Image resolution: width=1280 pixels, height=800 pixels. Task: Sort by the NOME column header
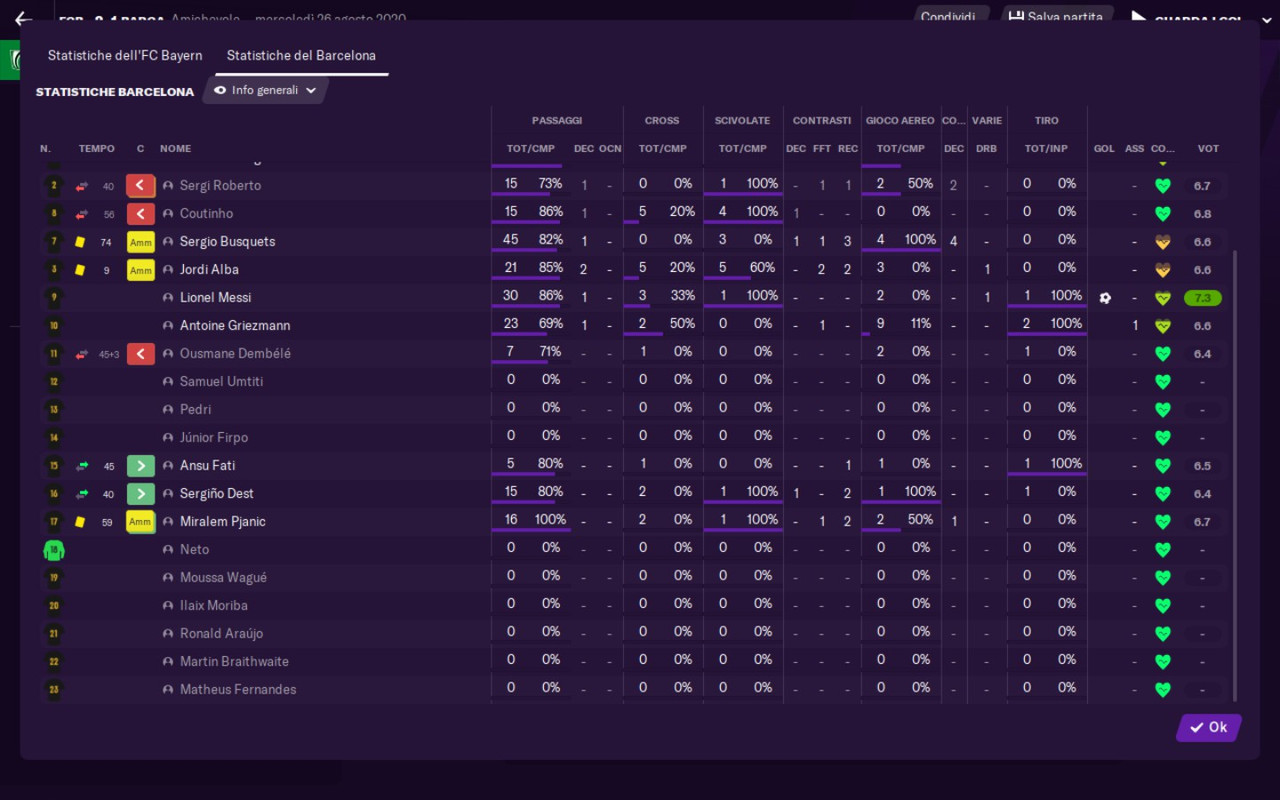(175, 149)
